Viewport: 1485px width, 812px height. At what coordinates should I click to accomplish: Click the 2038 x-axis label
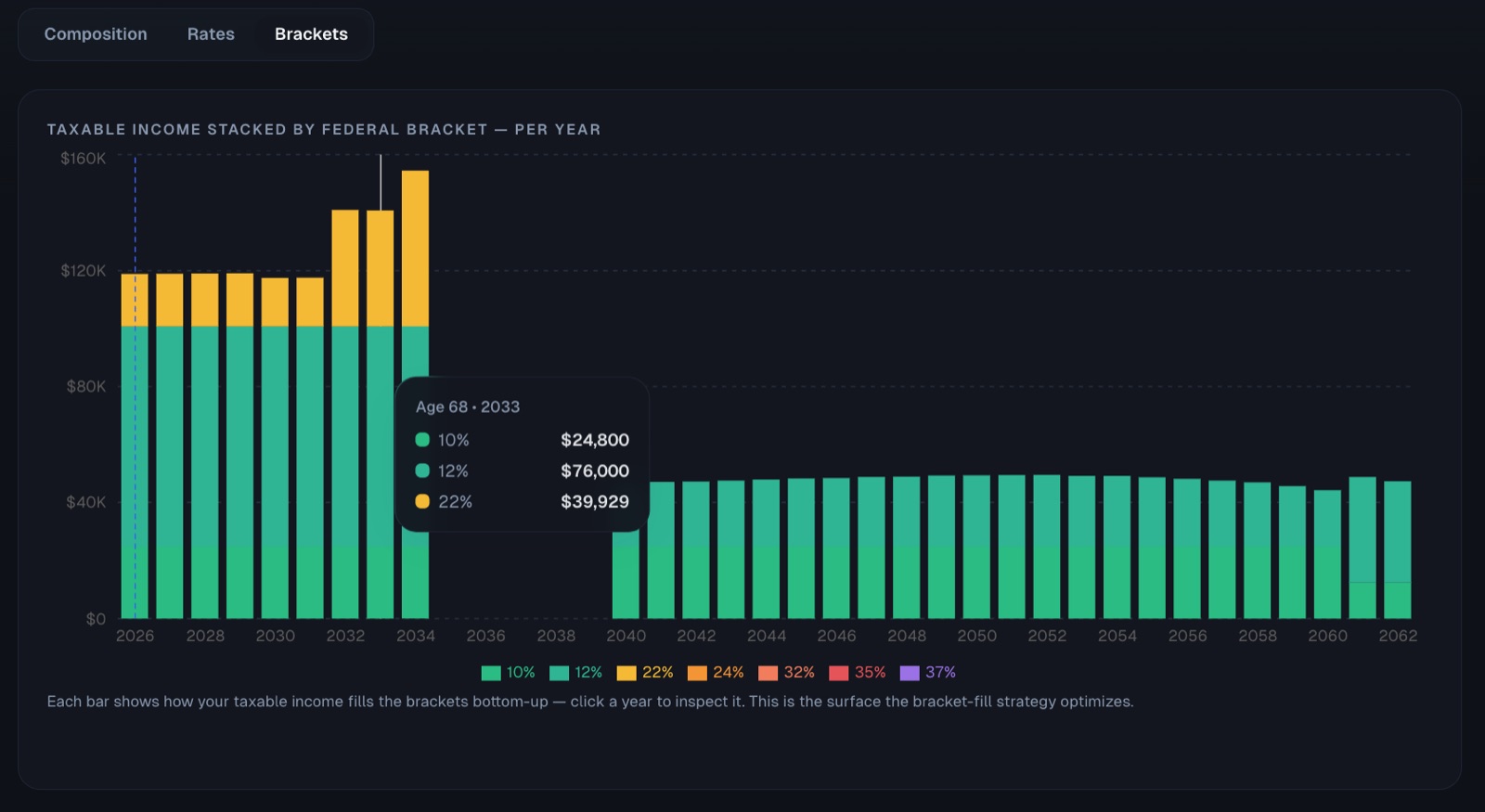tap(556, 636)
